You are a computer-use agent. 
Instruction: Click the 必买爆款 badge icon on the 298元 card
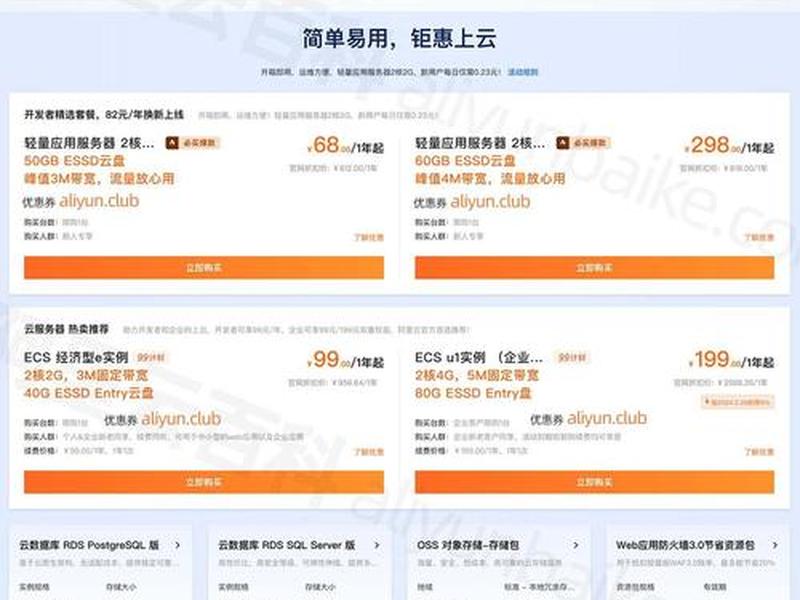pyautogui.click(x=563, y=143)
